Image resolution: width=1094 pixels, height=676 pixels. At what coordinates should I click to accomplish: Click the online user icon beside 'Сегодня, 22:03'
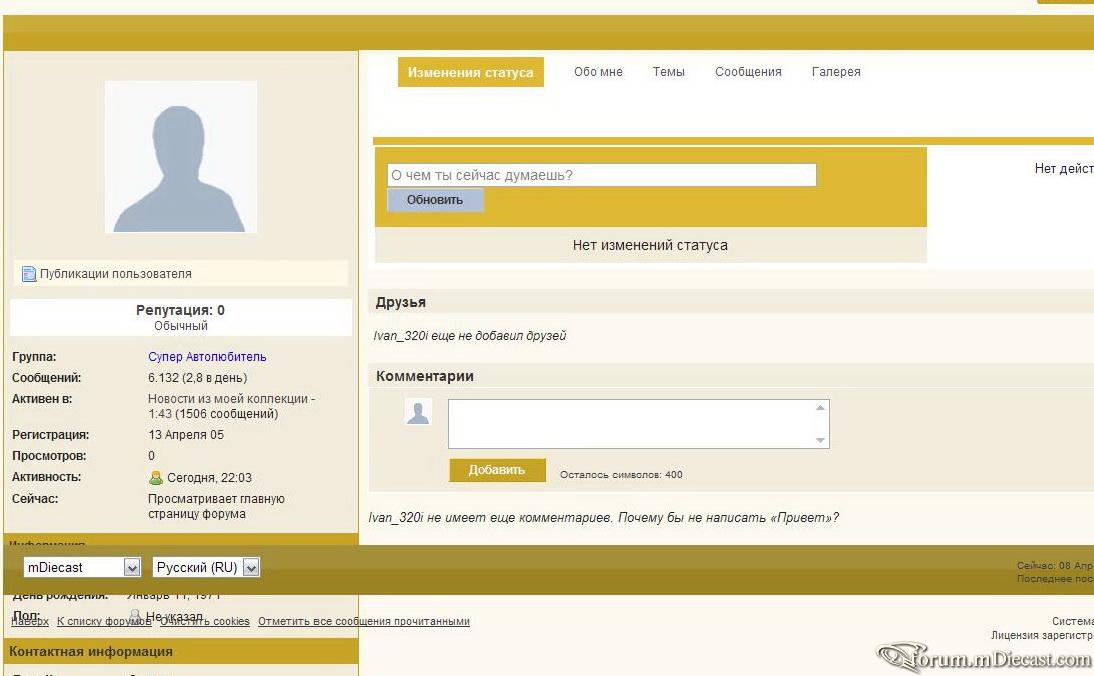tap(156, 478)
